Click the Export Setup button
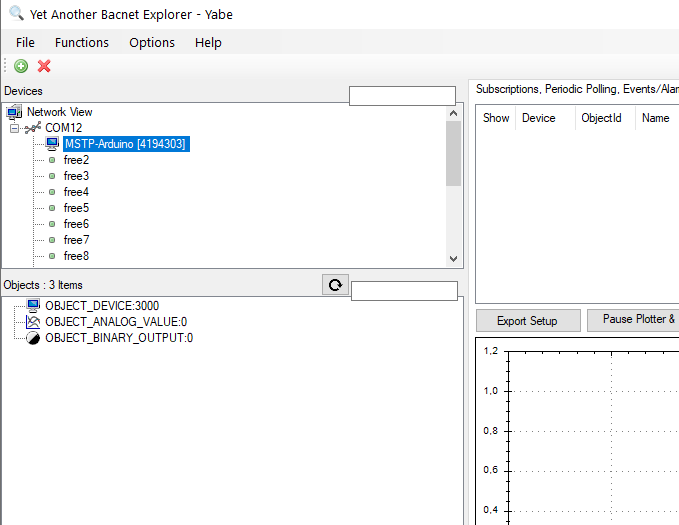The image size is (679, 525). 528,321
